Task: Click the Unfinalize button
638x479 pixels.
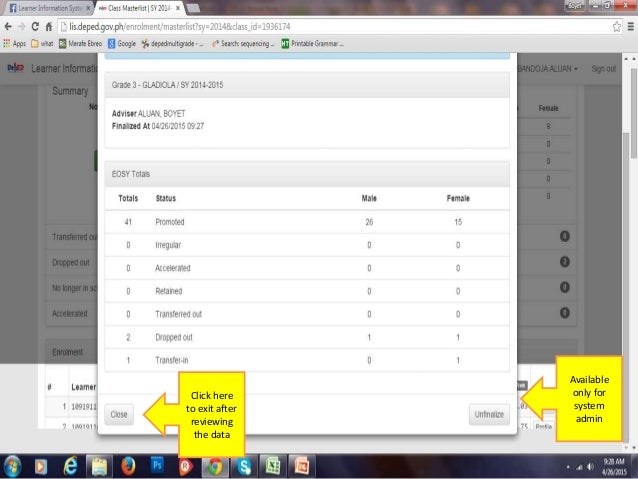Action: 489,414
